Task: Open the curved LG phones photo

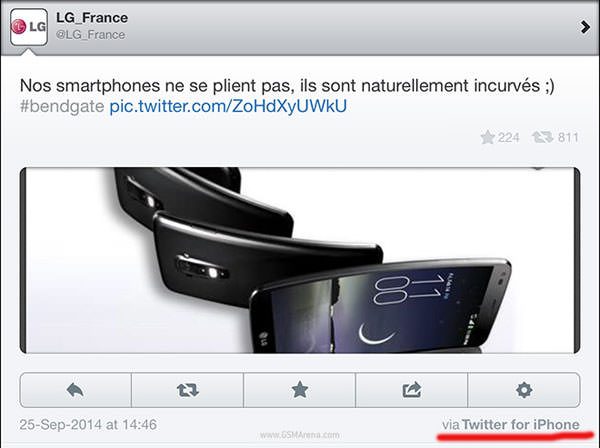Action: click(x=300, y=260)
